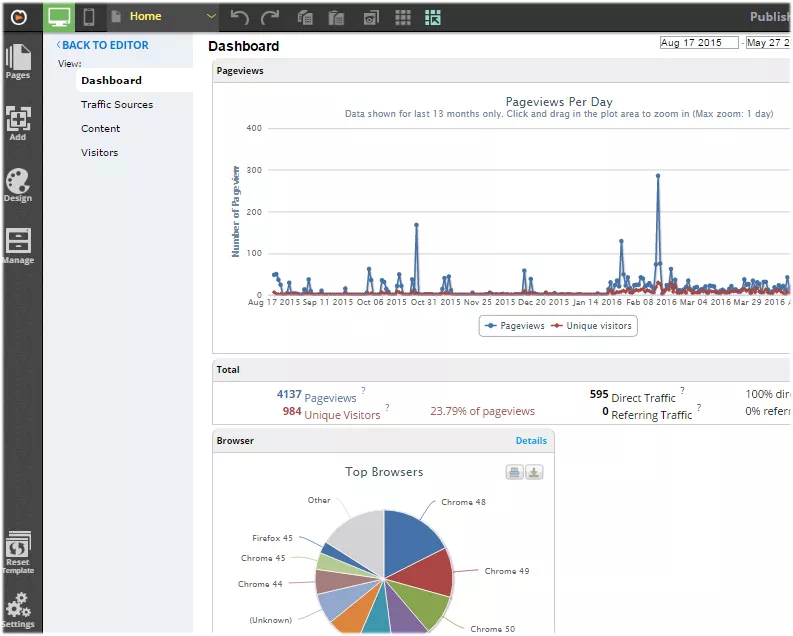Click the help mark beside Direct Traffic
793x636 pixels.
coord(682,390)
